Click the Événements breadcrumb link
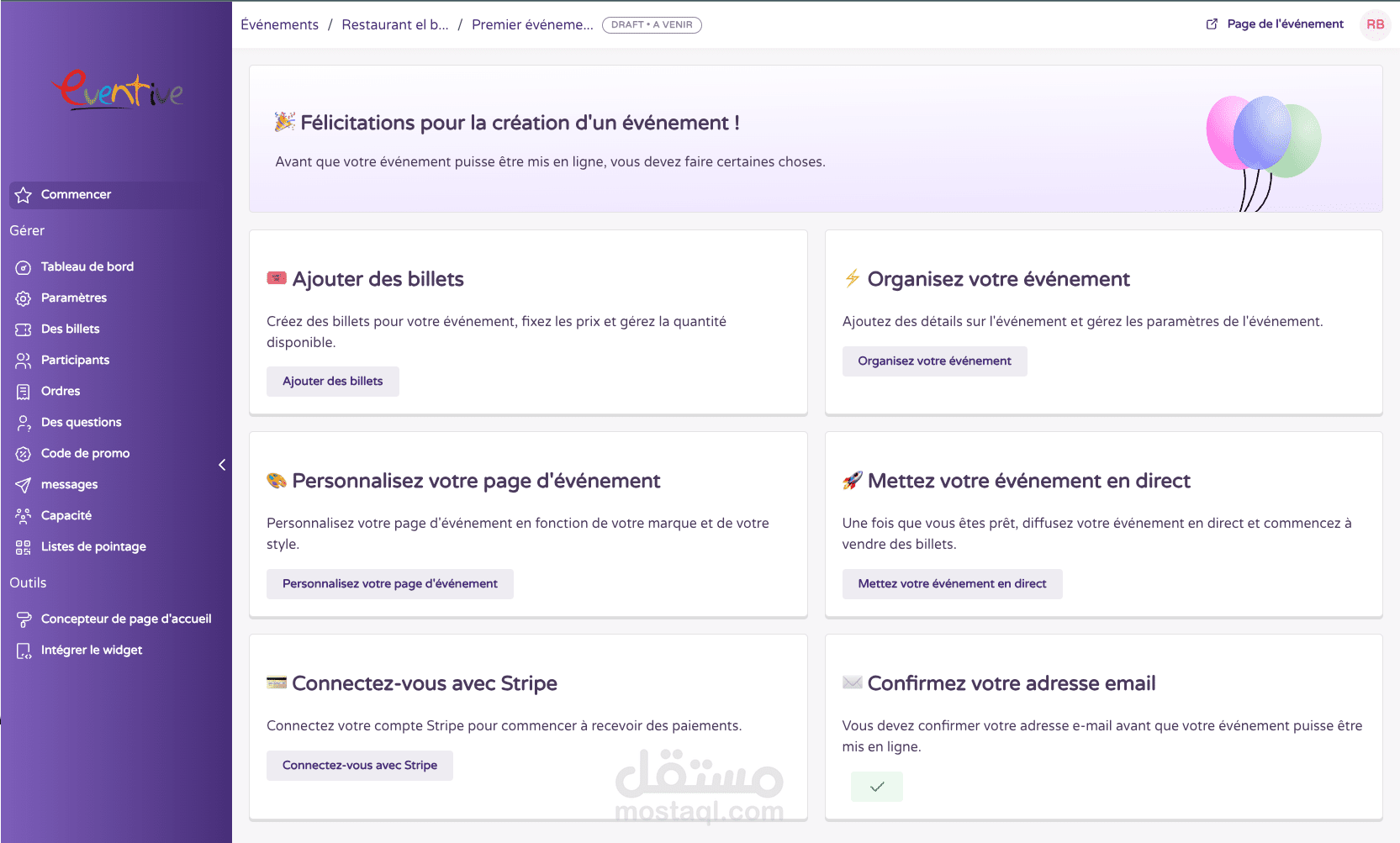This screenshot has height=843, width=1400. click(279, 25)
